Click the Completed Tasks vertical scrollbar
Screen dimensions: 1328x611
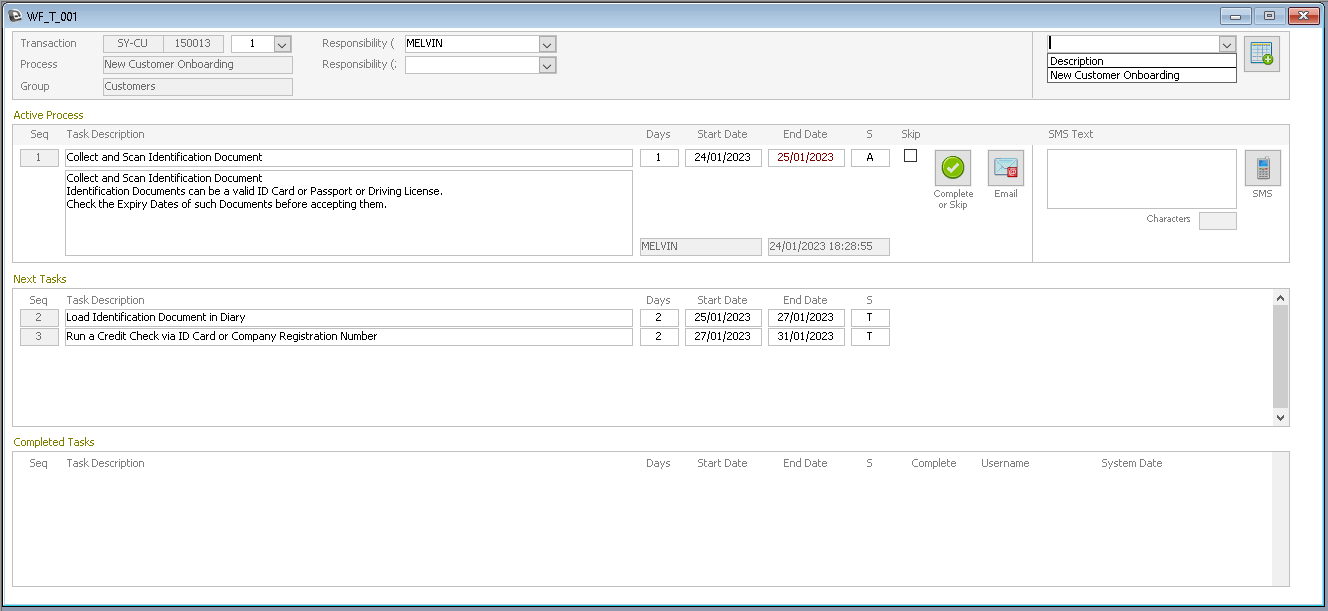[x=1281, y=518]
